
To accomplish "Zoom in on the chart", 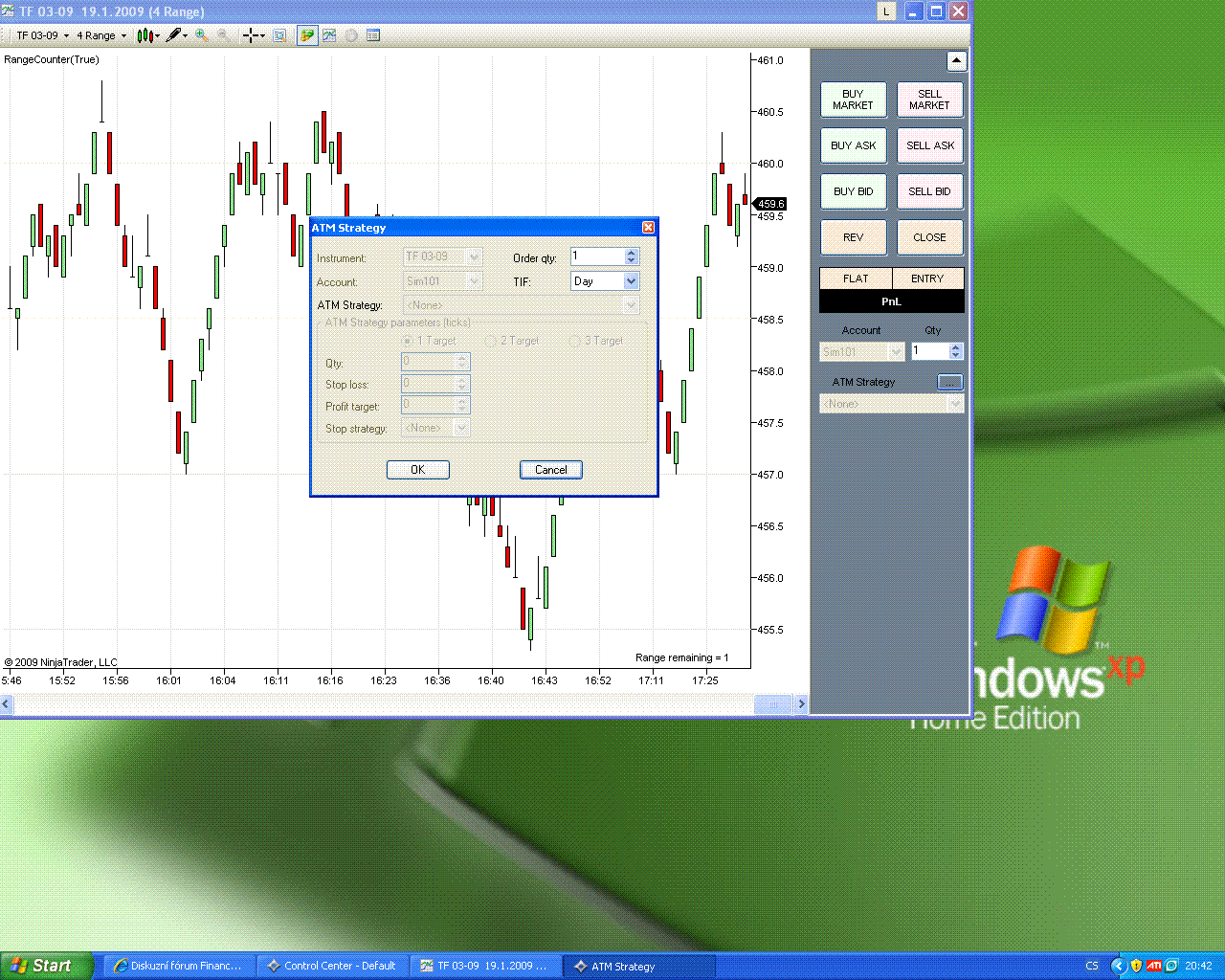I will point(202,35).
